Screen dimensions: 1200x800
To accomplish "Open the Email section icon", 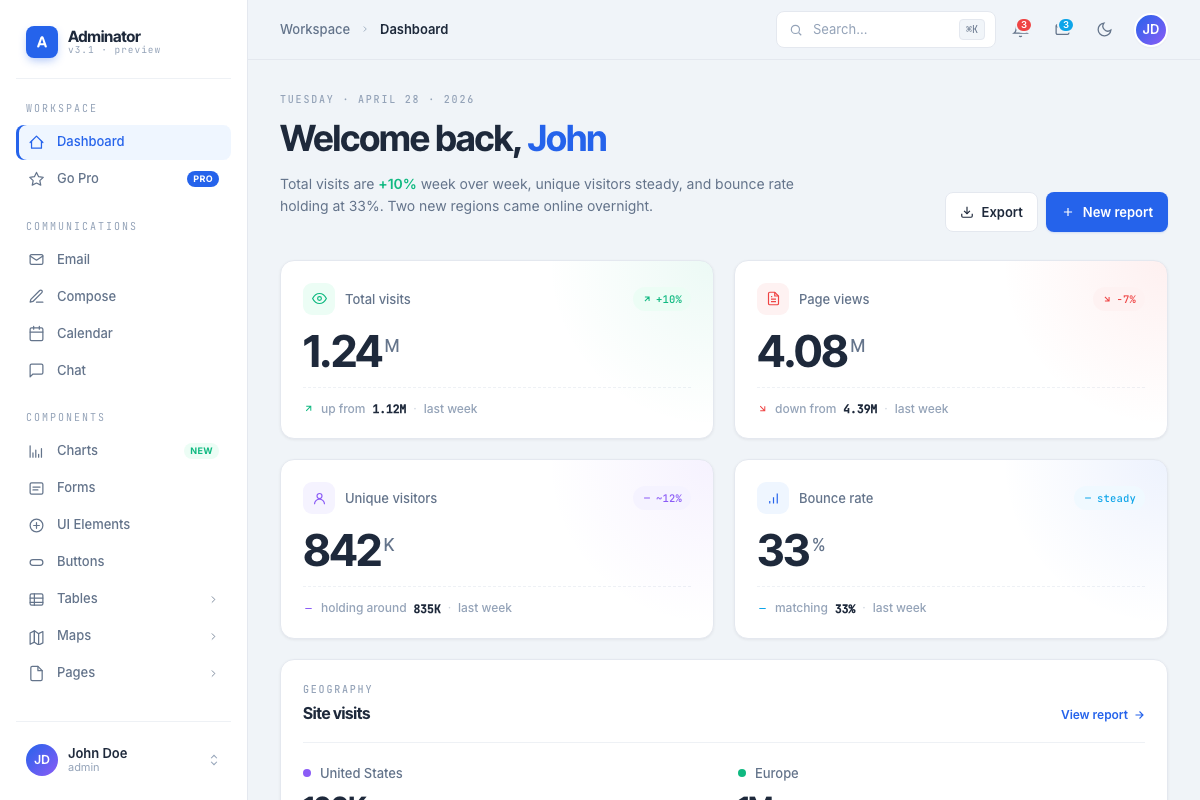I will 36,259.
